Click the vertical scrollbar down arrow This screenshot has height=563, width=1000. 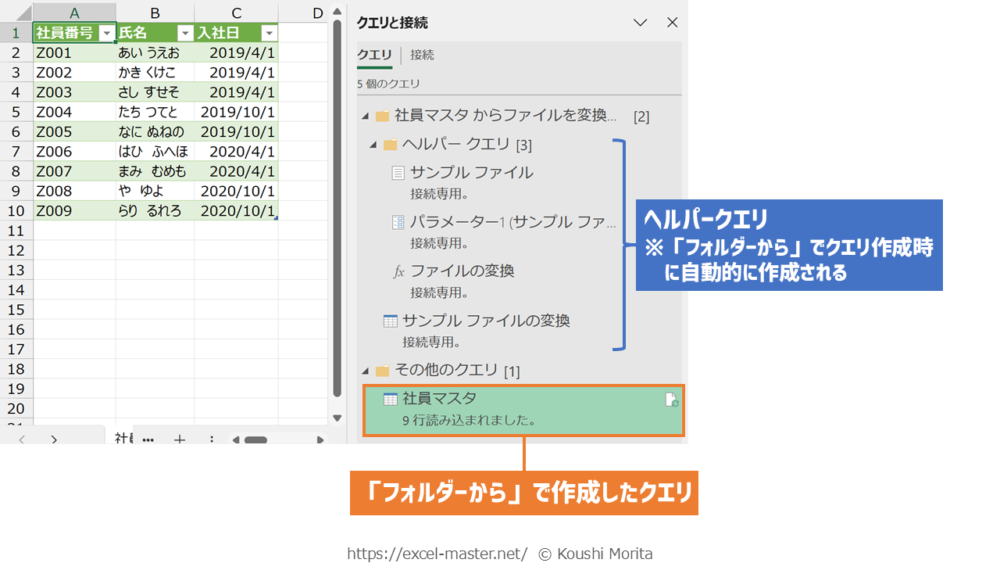337,418
